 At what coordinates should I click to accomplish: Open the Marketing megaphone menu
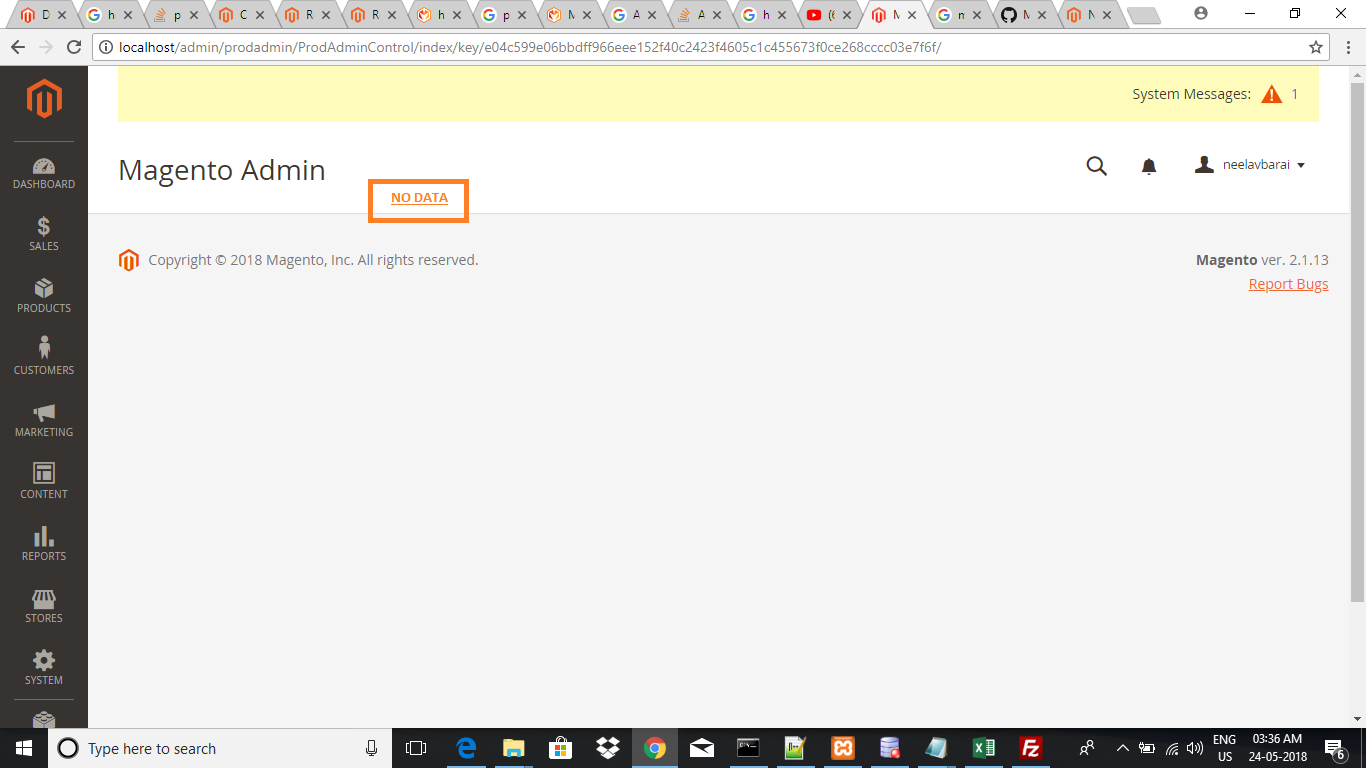[44, 420]
